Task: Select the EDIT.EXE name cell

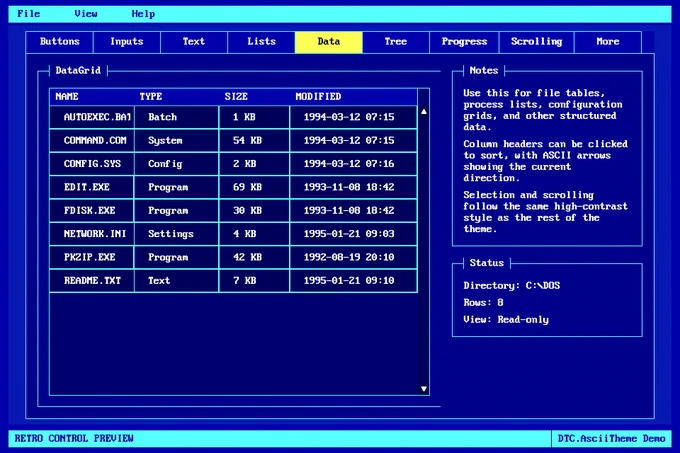Action: click(x=92, y=187)
